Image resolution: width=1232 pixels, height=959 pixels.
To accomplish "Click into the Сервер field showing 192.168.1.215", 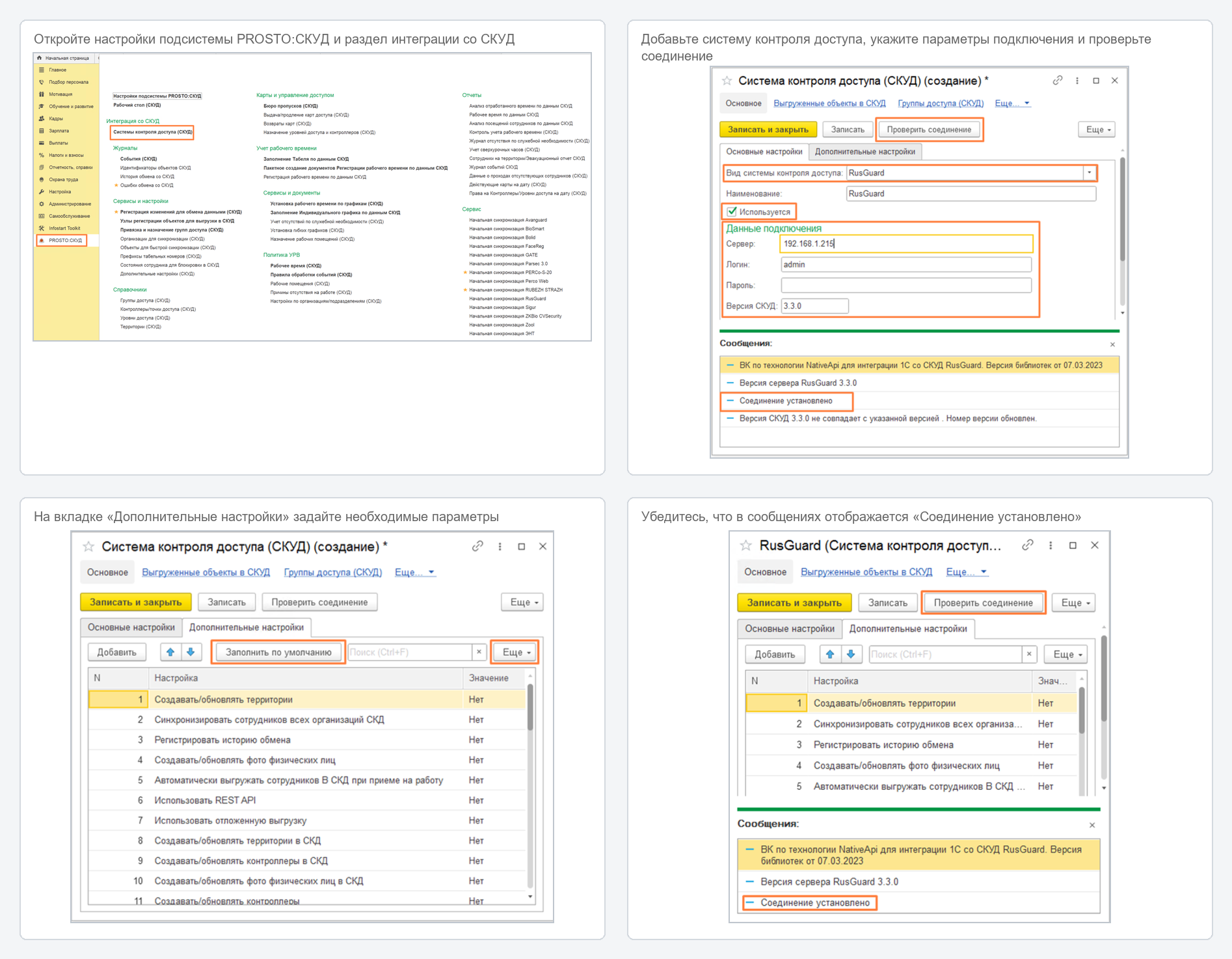I will (x=905, y=243).
